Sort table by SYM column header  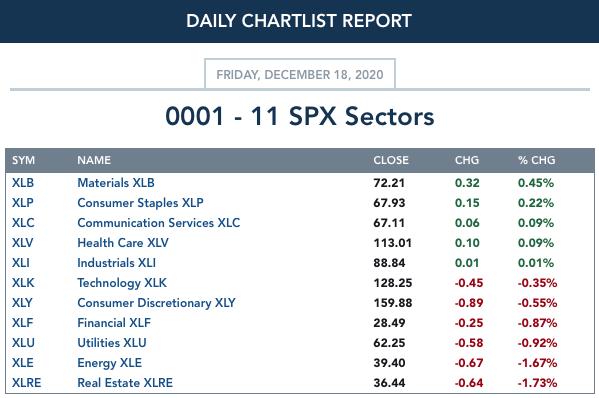23,160
